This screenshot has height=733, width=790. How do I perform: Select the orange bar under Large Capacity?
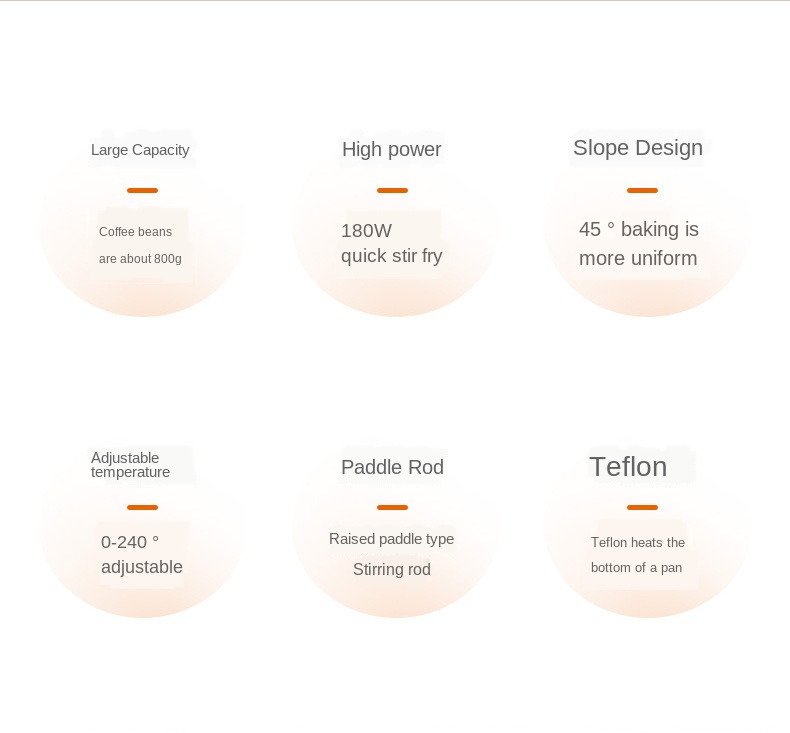pyautogui.click(x=143, y=190)
